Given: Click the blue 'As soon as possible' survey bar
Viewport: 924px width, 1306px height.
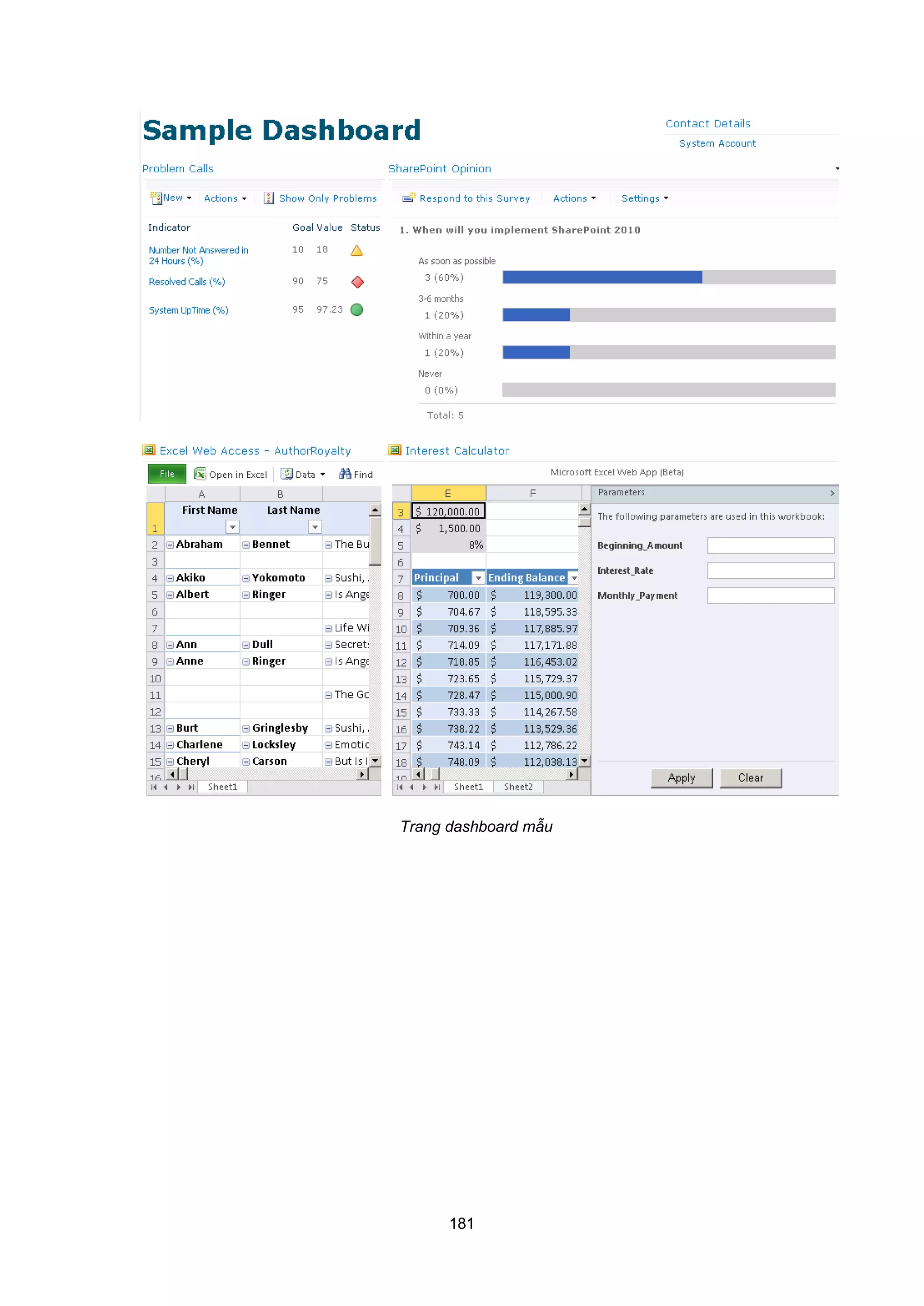Looking at the screenshot, I should coord(602,277).
